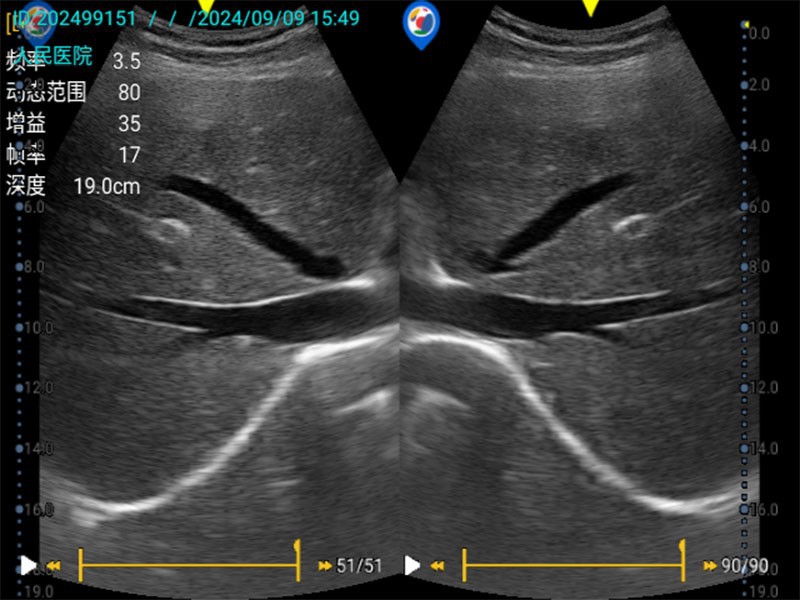
Task: Click the center map-pin logo icon
Action: click(421, 24)
